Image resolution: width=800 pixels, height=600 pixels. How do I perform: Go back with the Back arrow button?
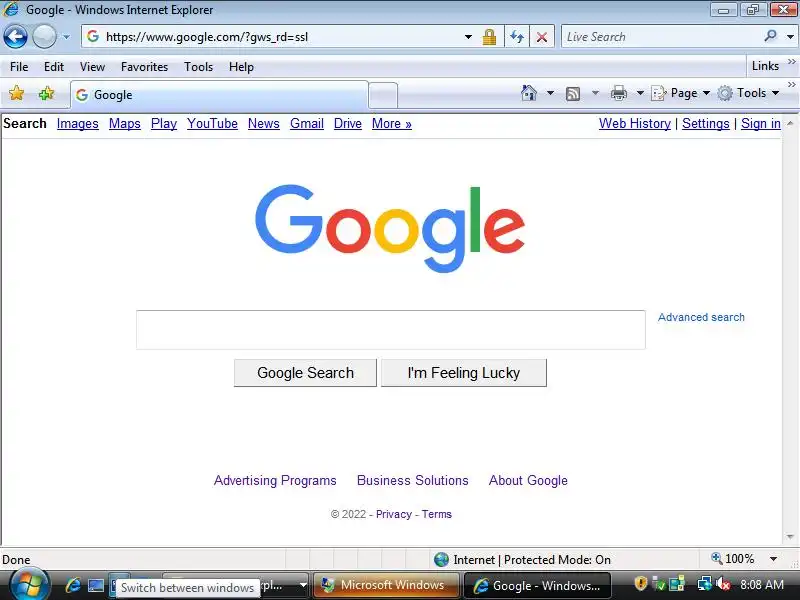(x=15, y=37)
